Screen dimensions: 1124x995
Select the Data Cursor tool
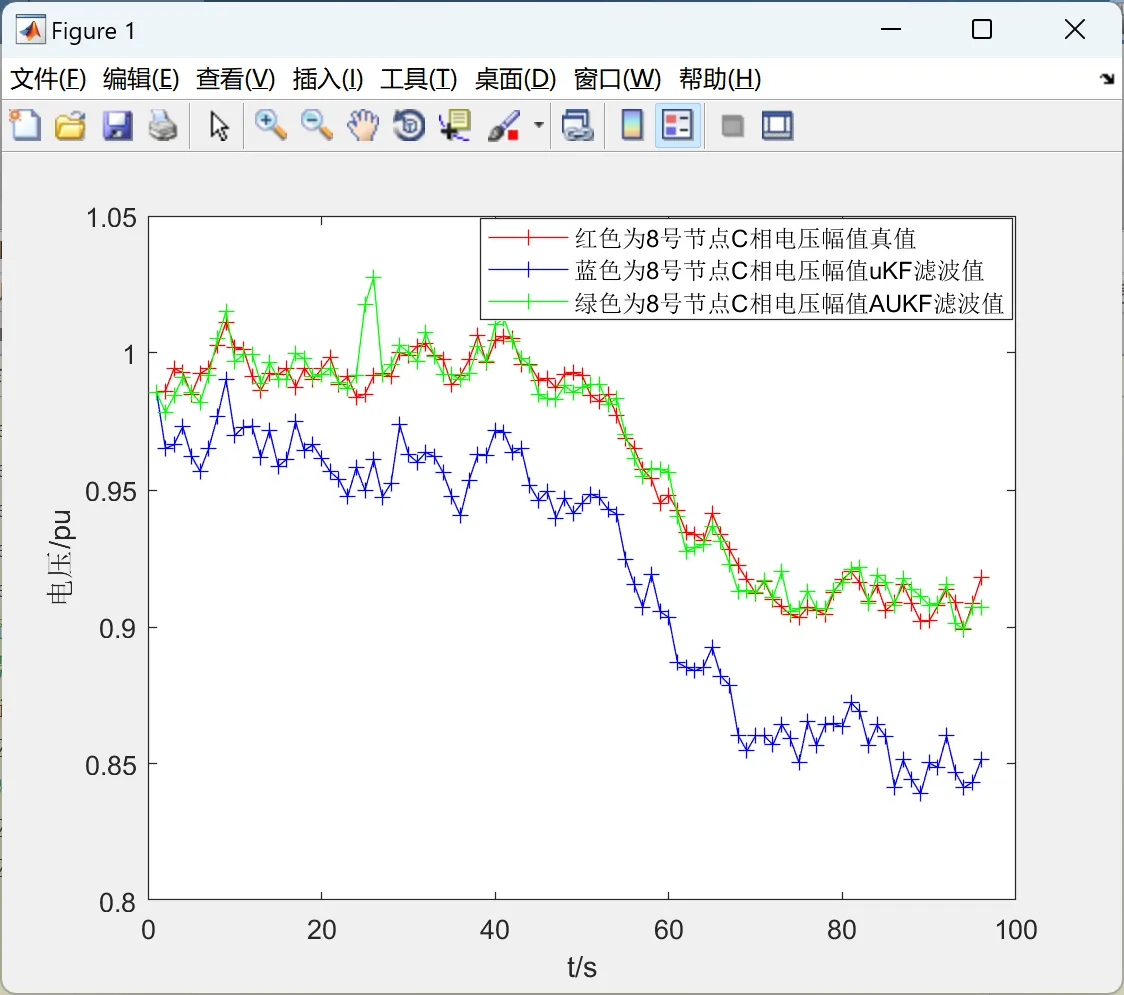455,125
